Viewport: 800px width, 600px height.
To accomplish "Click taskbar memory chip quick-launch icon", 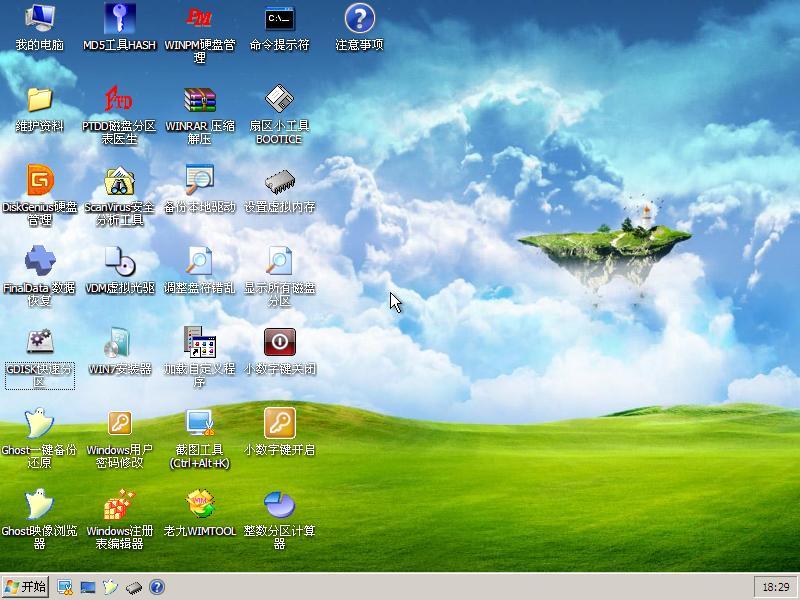I will 134,588.
